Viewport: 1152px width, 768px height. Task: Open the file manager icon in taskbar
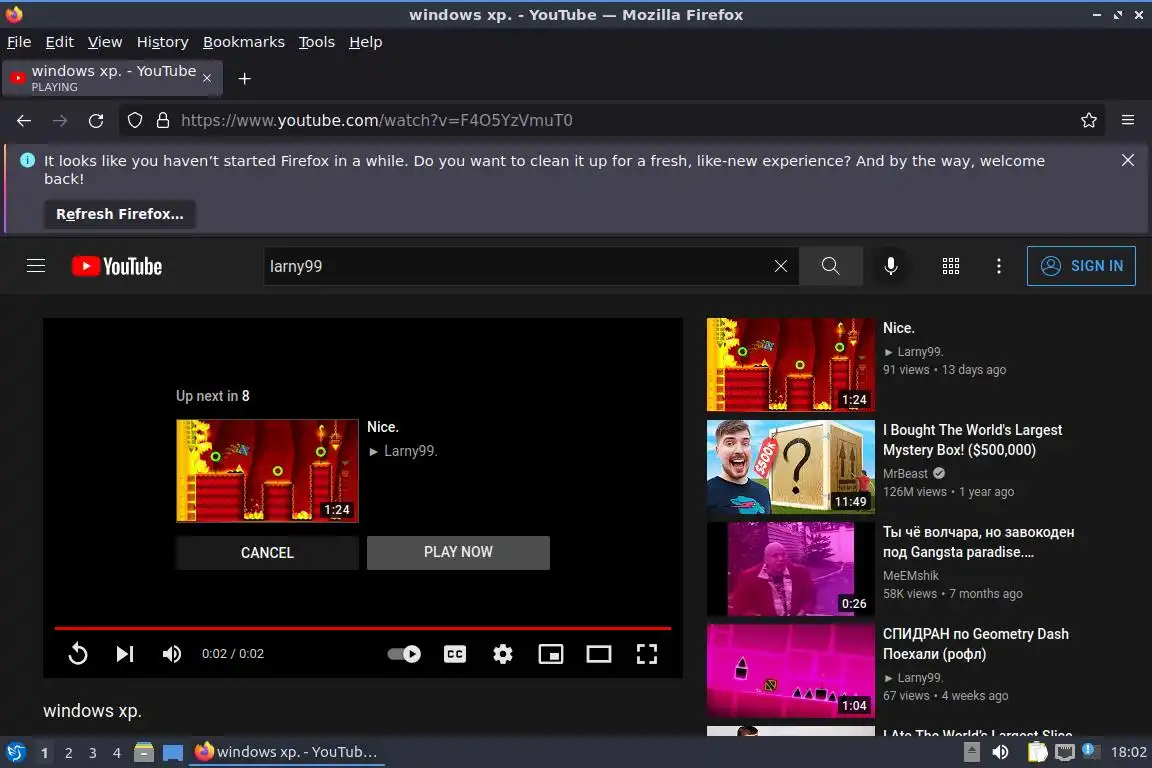[x=144, y=752]
